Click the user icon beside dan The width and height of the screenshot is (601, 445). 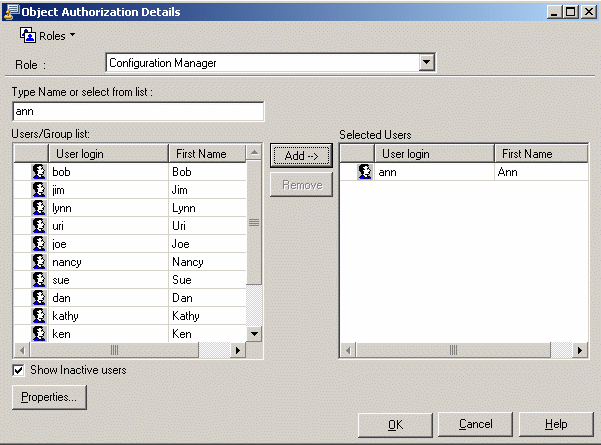(39, 298)
